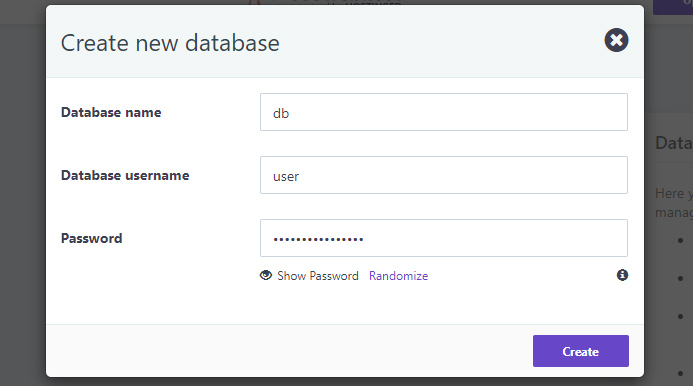Focus the Database name field containing db
The image size is (693, 386).
(444, 112)
